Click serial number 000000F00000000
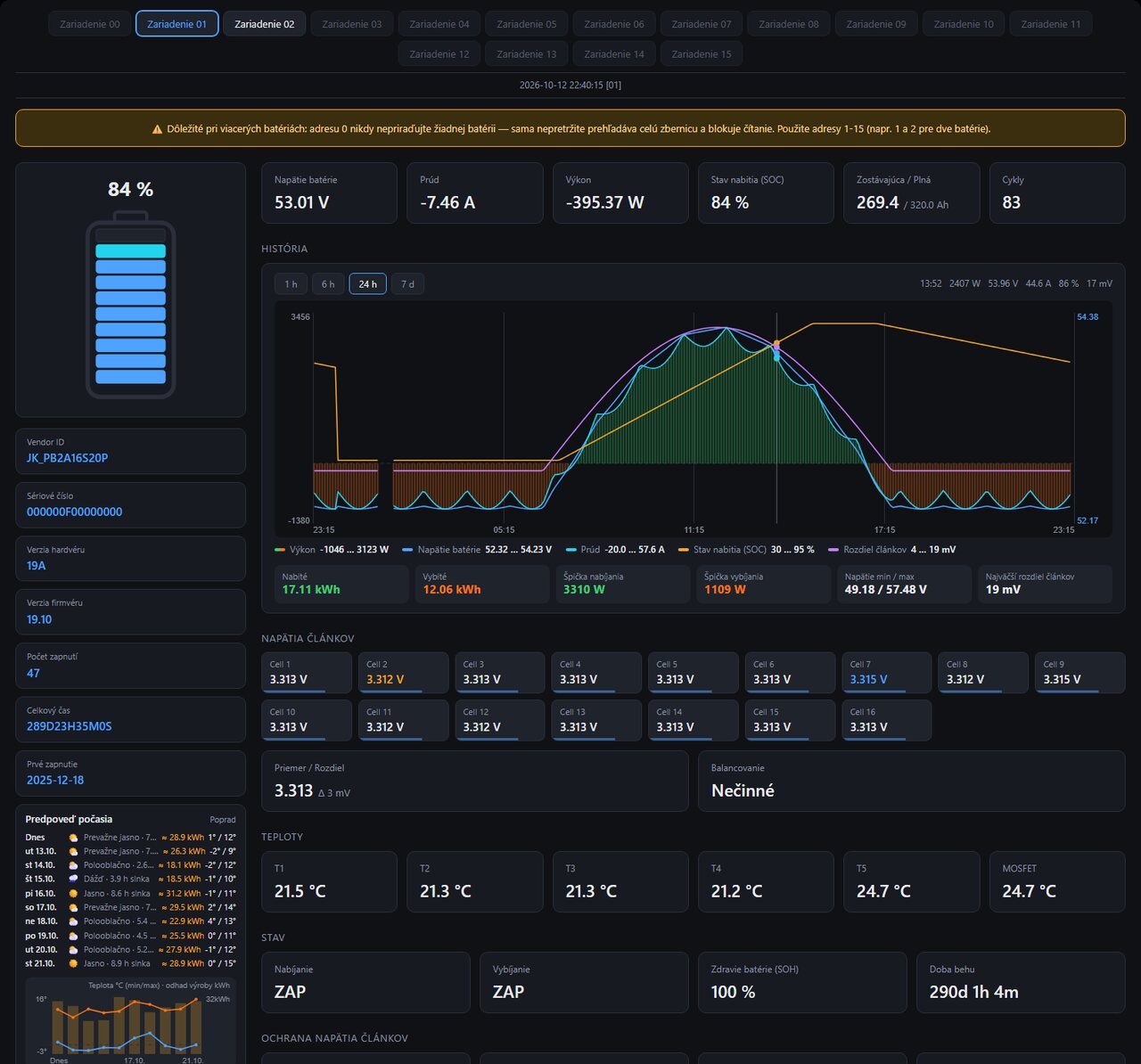The width and height of the screenshot is (1141, 1064). 74,512
